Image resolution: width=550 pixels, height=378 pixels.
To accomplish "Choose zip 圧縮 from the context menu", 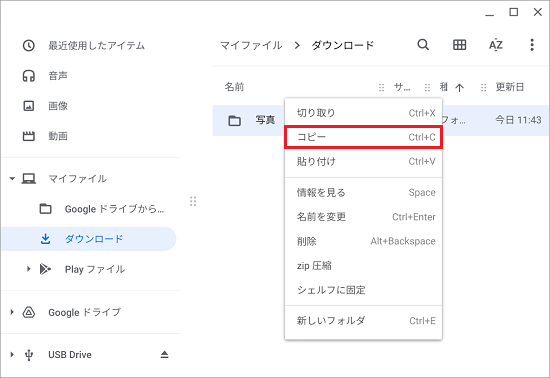I will click(363, 265).
